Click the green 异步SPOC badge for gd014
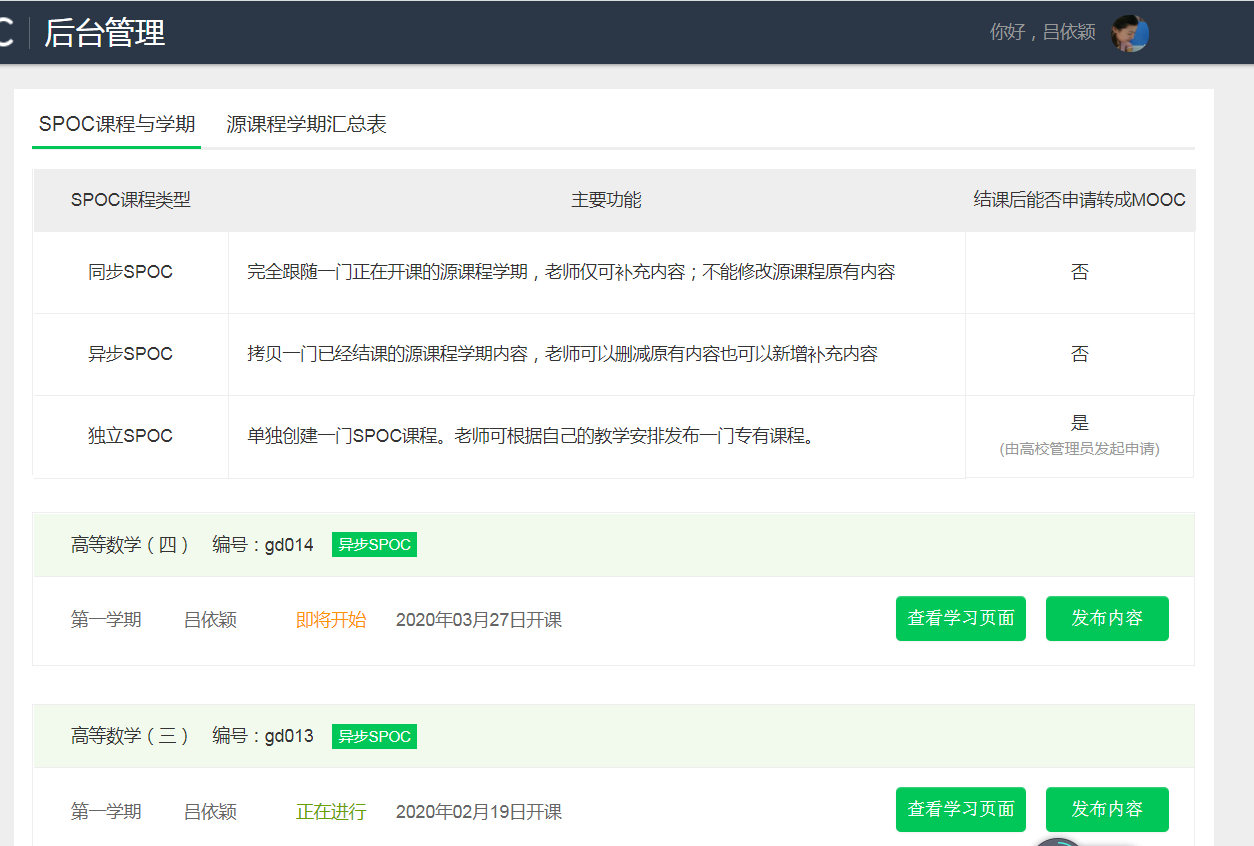The height and width of the screenshot is (846, 1254). [x=374, y=545]
